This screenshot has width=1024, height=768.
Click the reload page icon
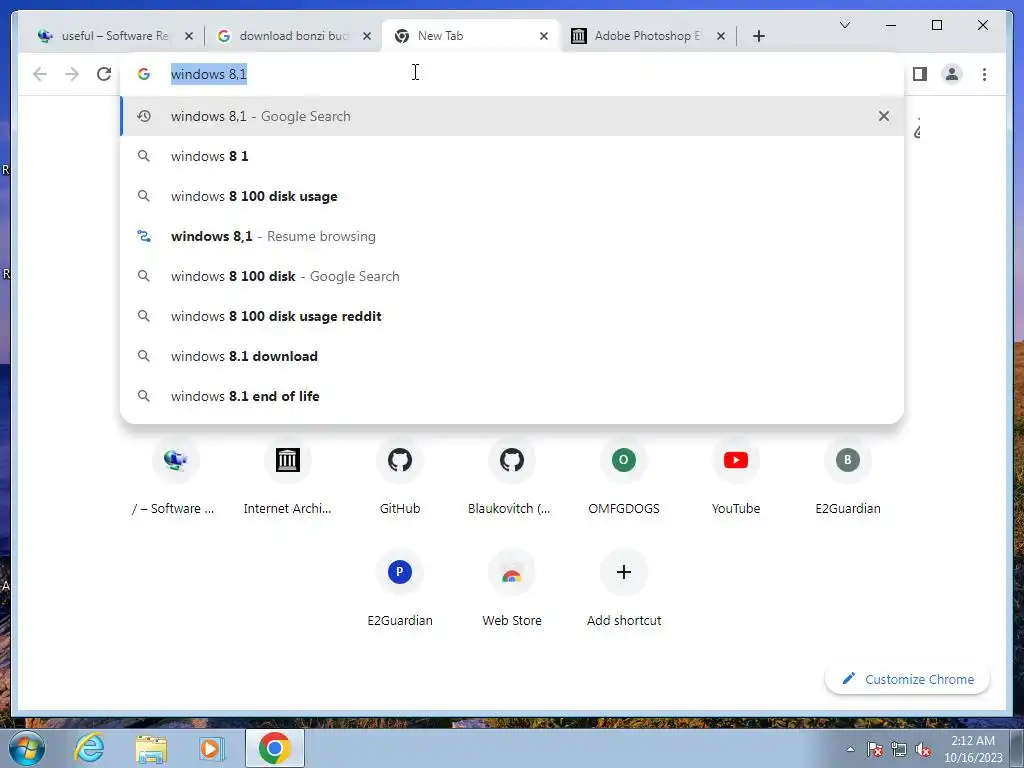click(x=104, y=74)
